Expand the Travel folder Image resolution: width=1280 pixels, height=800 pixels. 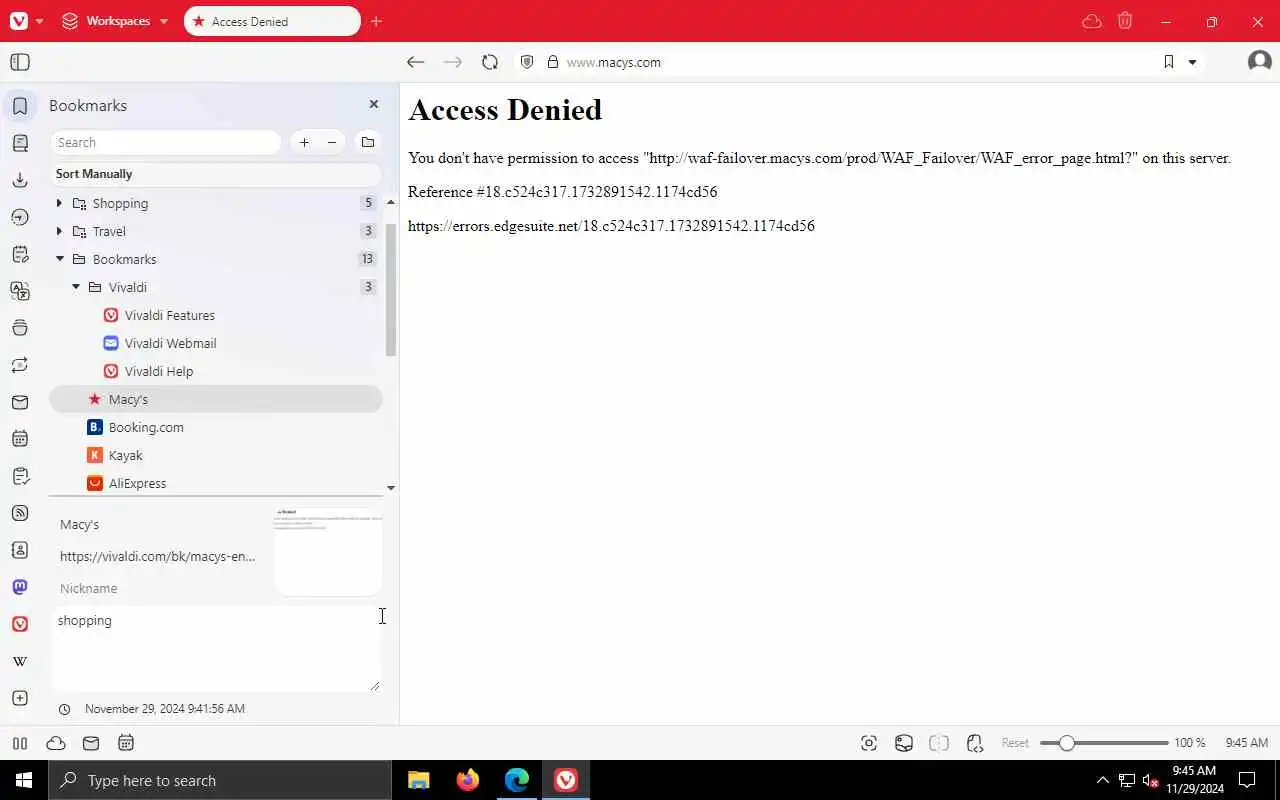click(59, 231)
